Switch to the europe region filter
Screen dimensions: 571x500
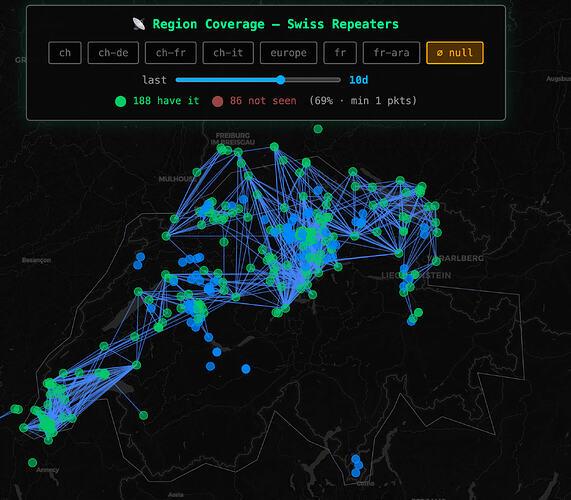288,53
